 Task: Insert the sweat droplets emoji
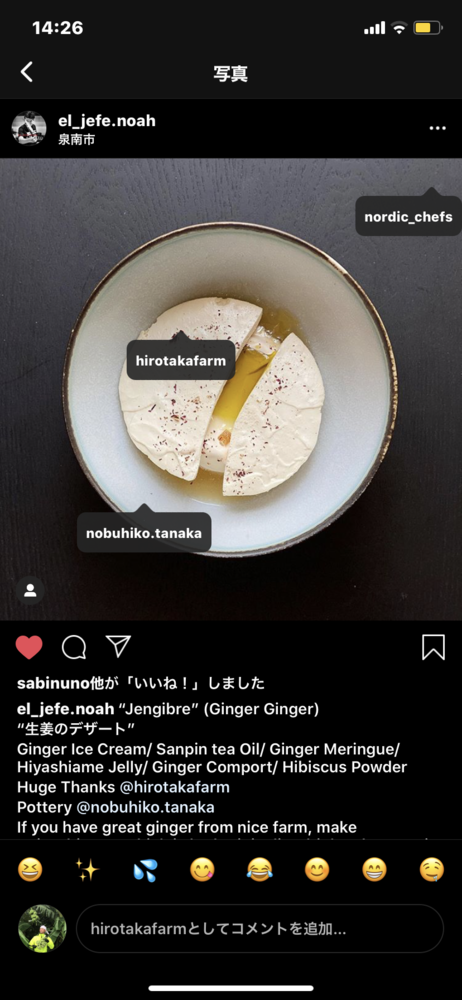click(x=145, y=869)
